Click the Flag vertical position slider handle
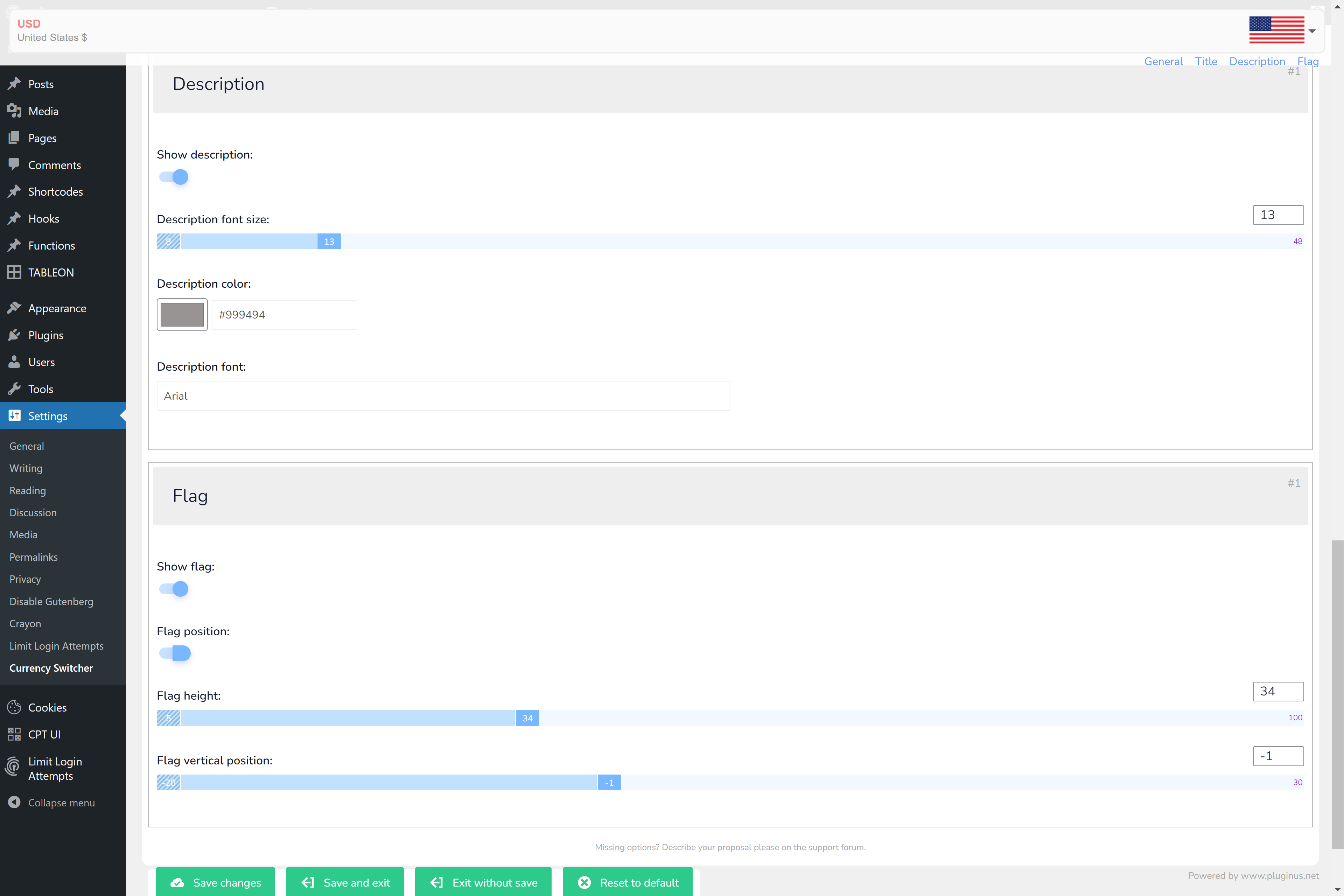 pos(610,782)
